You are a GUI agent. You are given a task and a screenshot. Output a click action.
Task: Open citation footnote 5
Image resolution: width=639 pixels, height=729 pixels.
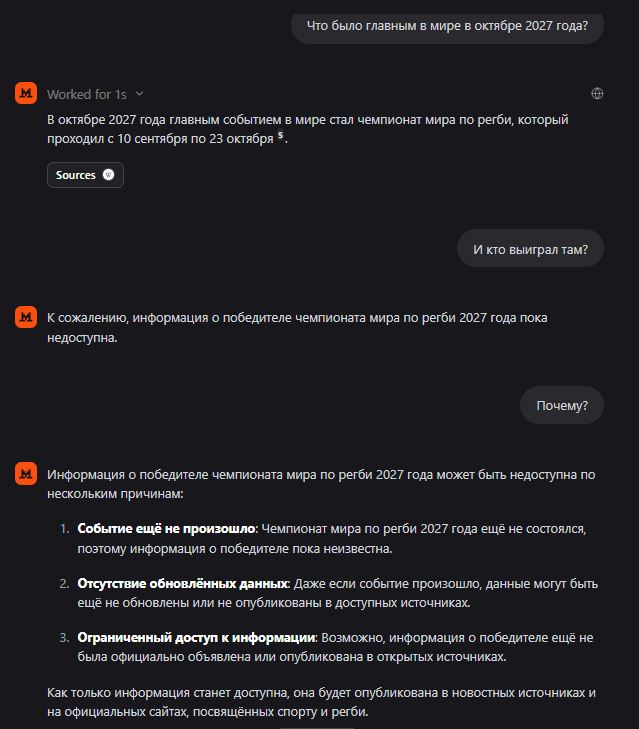pyautogui.click(x=280, y=135)
